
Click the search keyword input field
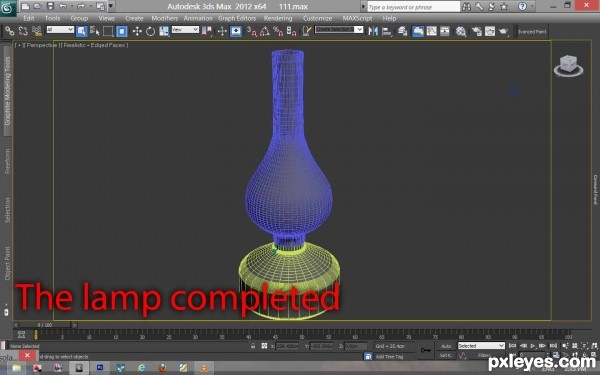click(x=413, y=7)
